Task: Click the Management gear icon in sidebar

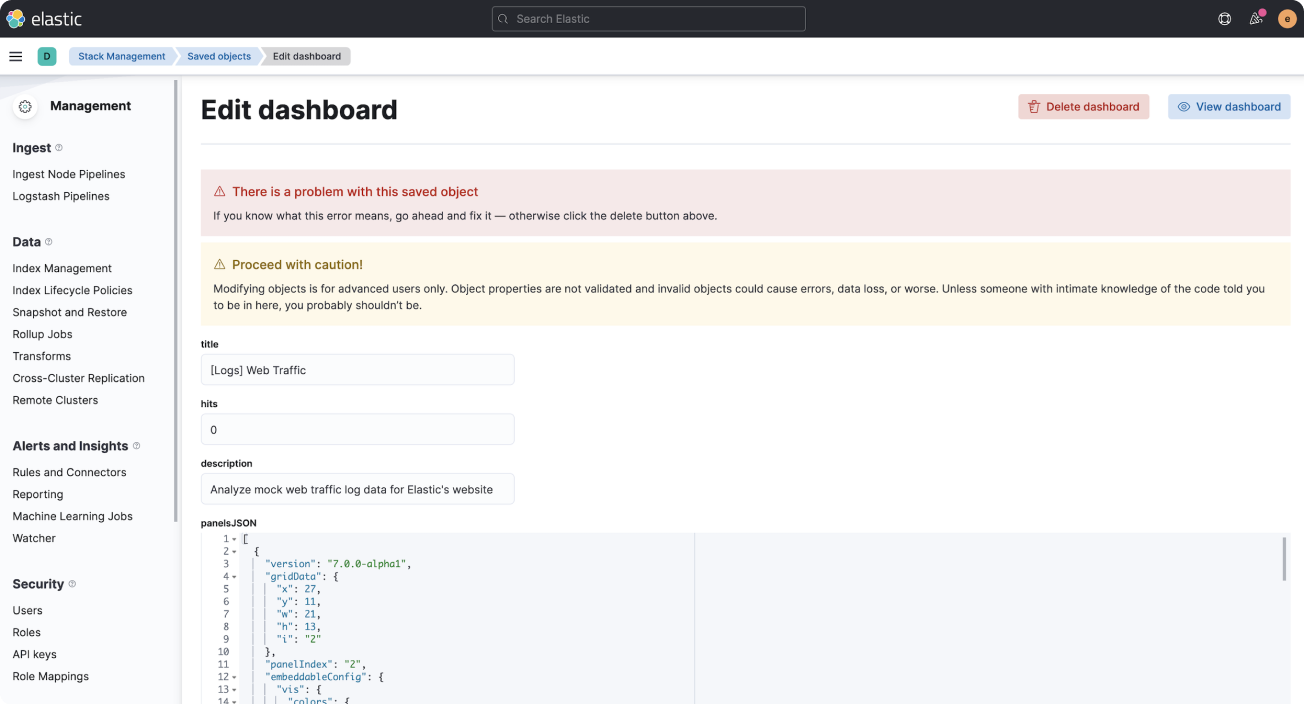Action: pyautogui.click(x=24, y=105)
